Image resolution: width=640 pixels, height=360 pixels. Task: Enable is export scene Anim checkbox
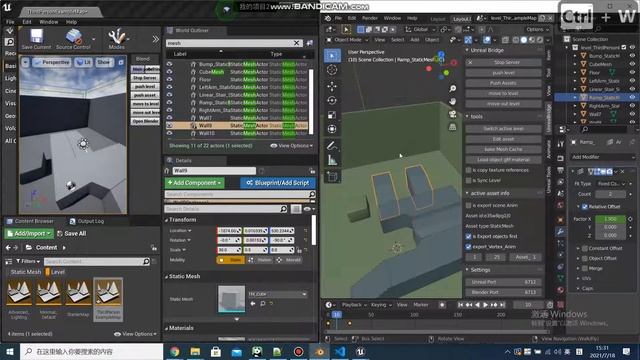469,205
